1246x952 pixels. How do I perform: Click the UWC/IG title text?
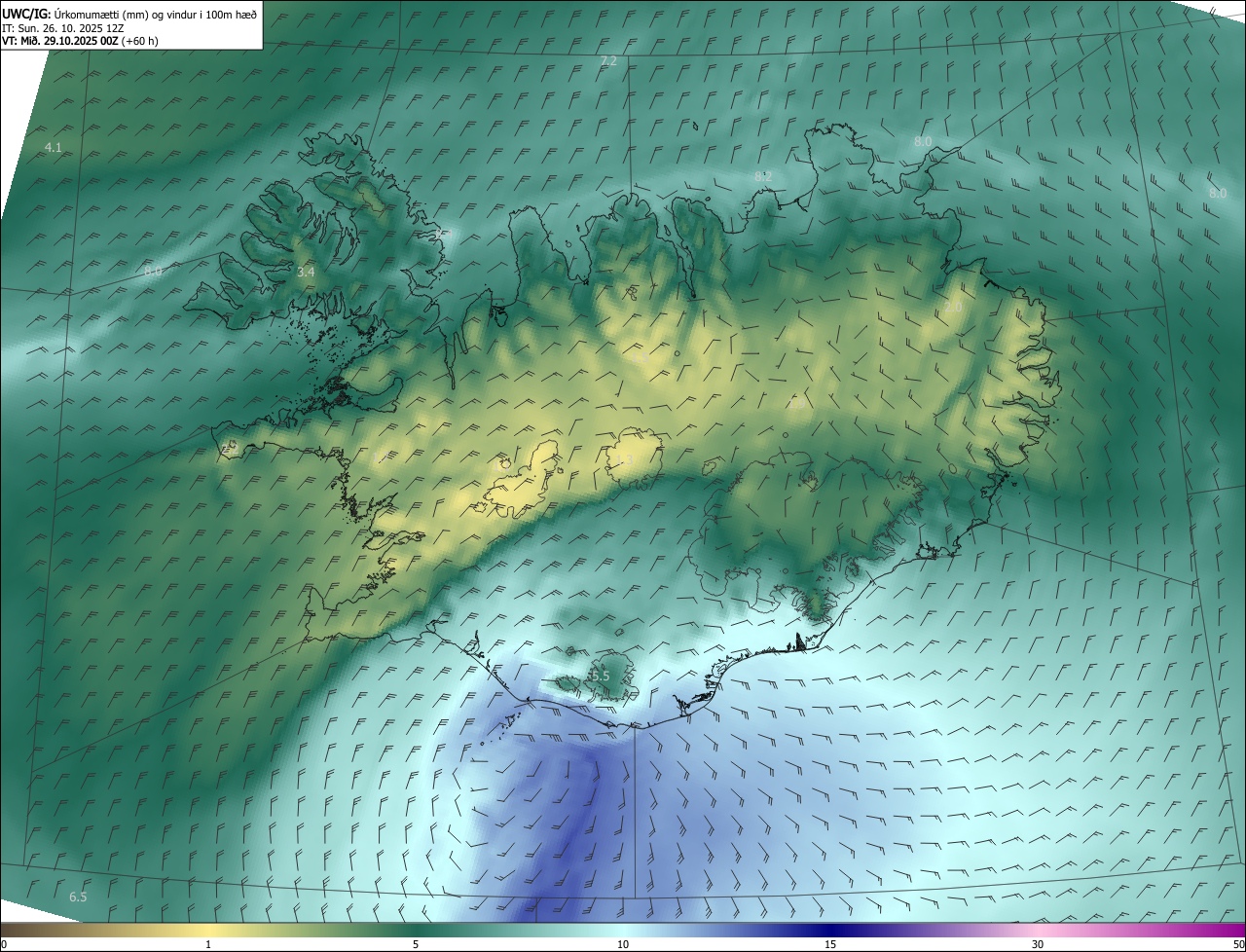(25, 14)
